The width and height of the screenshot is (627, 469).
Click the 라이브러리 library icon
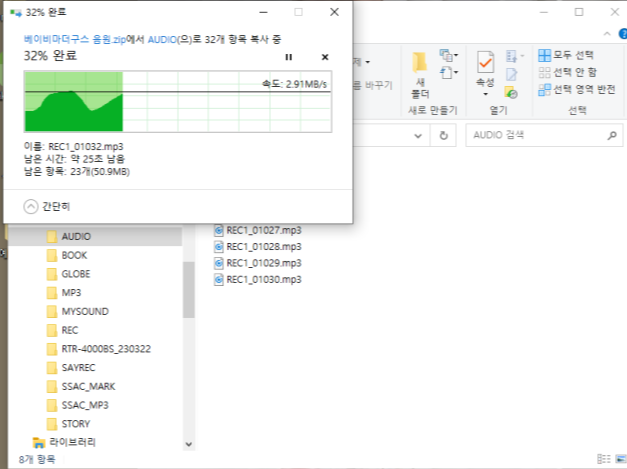pos(38,443)
